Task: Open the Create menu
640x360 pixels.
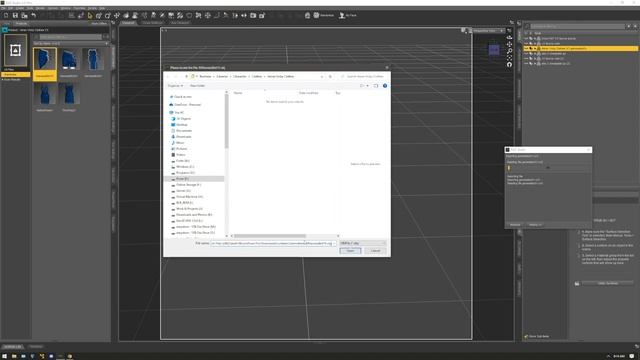Action: click(x=20, y=8)
